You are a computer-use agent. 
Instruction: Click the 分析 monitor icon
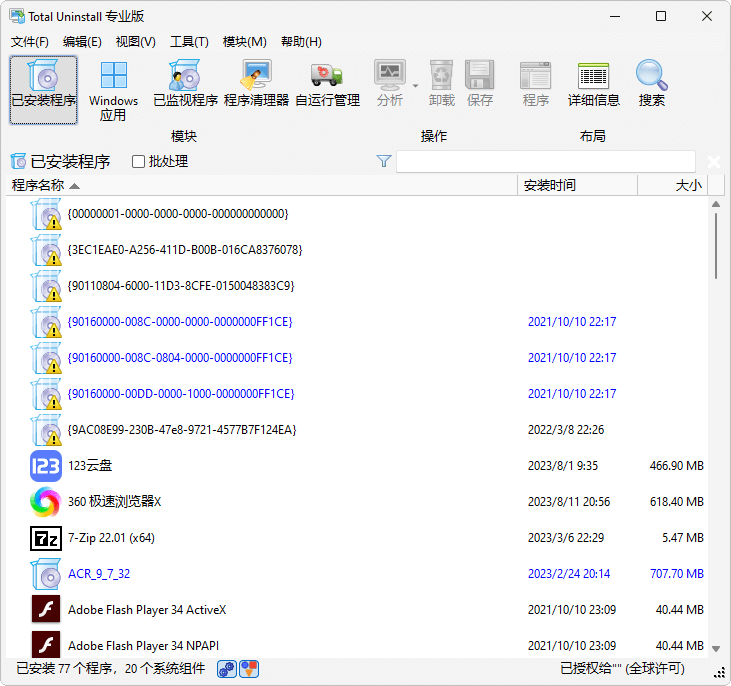pos(390,75)
